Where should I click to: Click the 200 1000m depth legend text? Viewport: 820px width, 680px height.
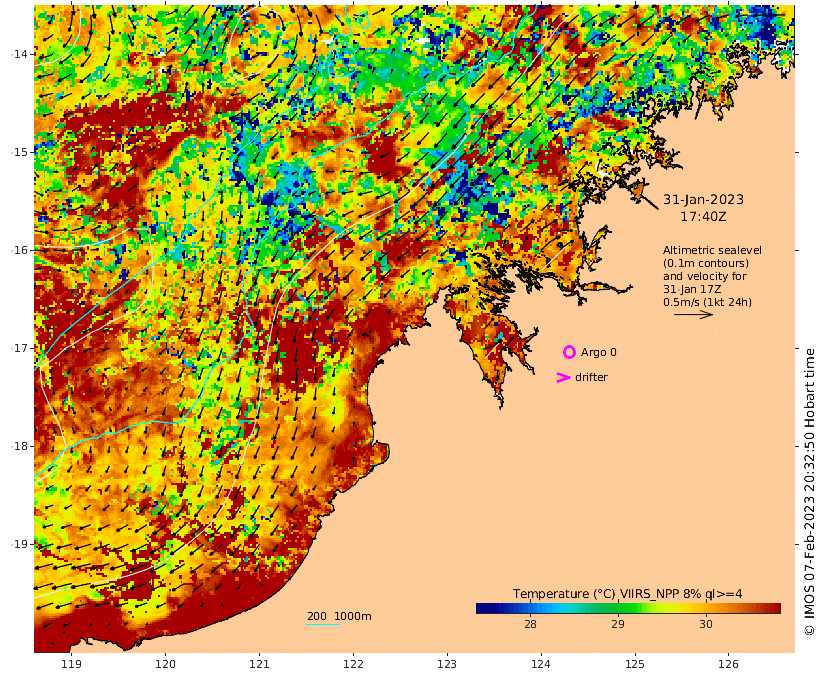pos(339,616)
